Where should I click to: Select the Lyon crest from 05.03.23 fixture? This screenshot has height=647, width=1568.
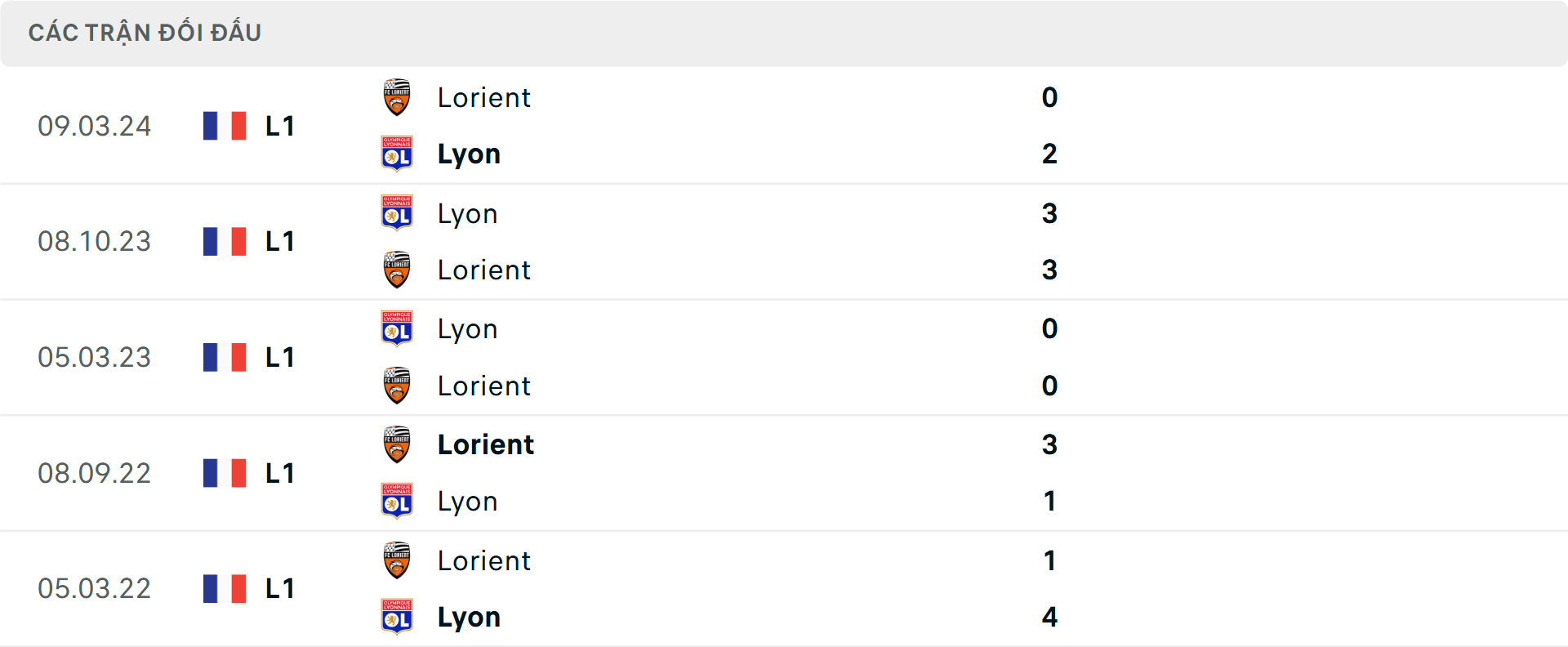pyautogui.click(x=397, y=328)
